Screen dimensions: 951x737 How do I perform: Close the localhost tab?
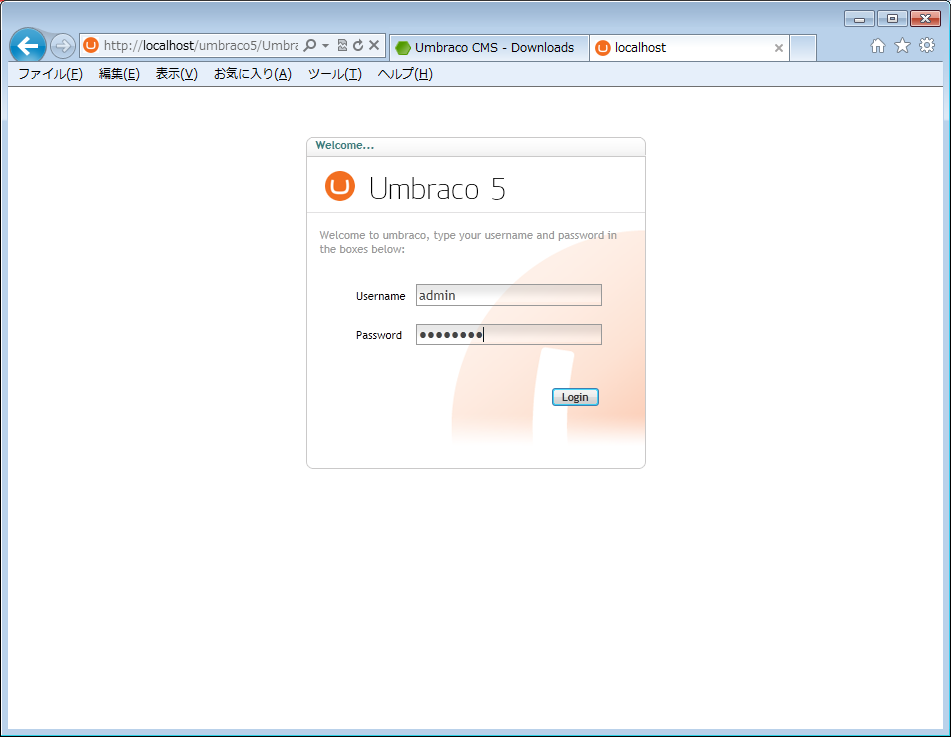click(x=779, y=48)
